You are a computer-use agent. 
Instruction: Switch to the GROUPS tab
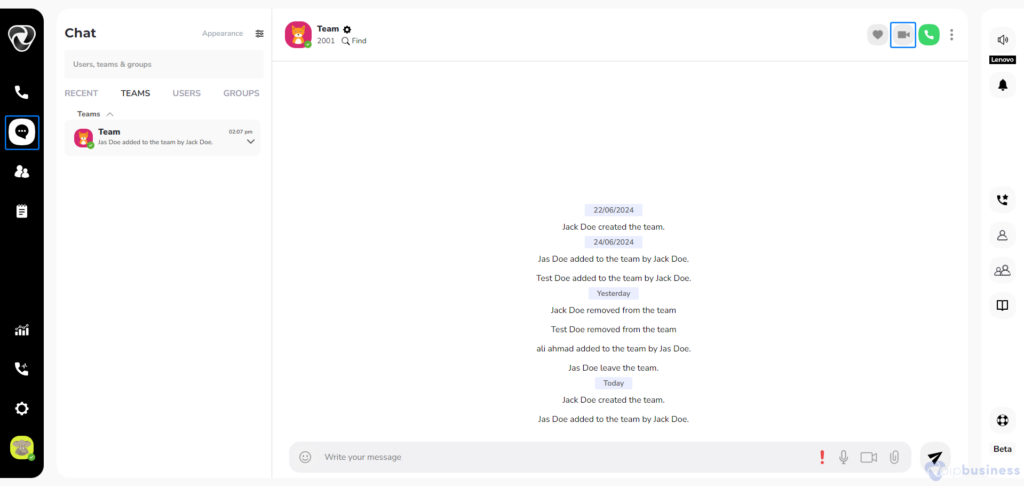241,93
